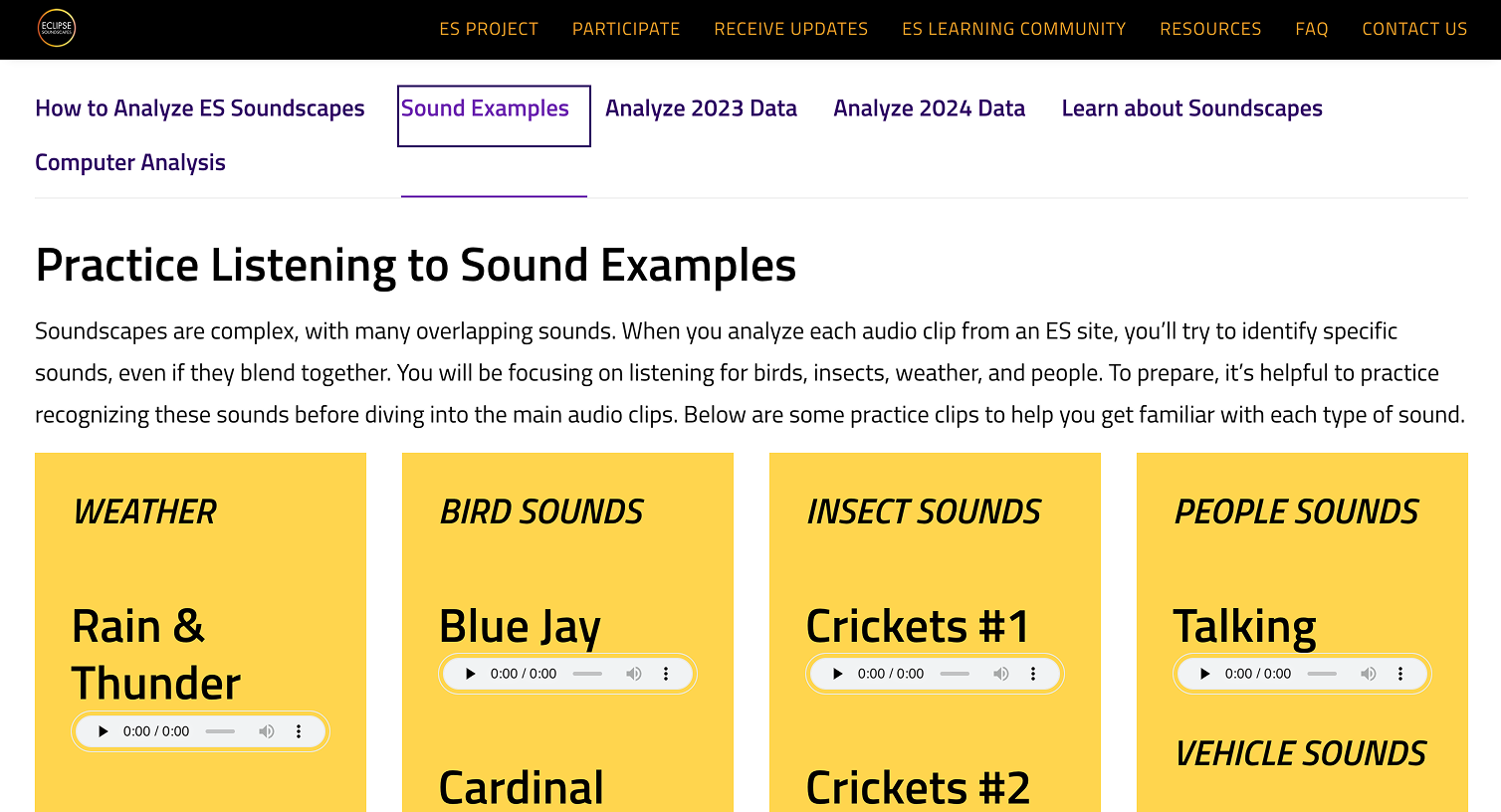Screen dimensions: 1501x812
Task: Click the PEOPLE SOUNDS category heading
Action: 1297,511
